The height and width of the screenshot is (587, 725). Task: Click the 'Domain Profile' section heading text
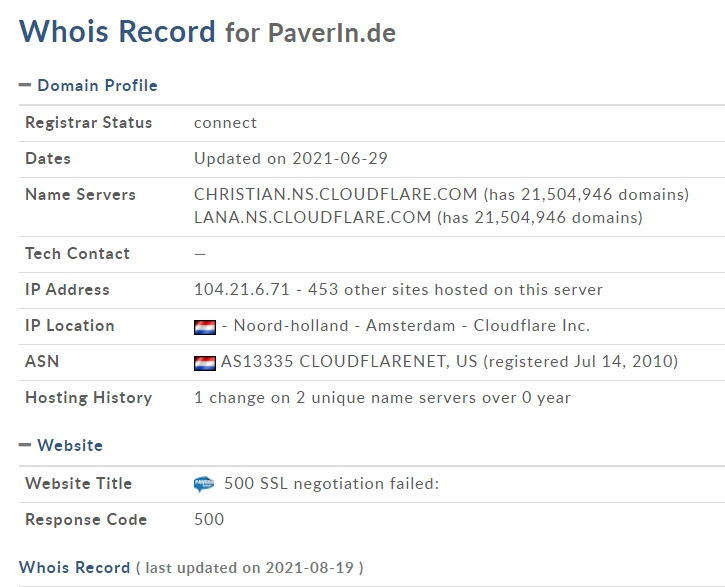(98, 86)
